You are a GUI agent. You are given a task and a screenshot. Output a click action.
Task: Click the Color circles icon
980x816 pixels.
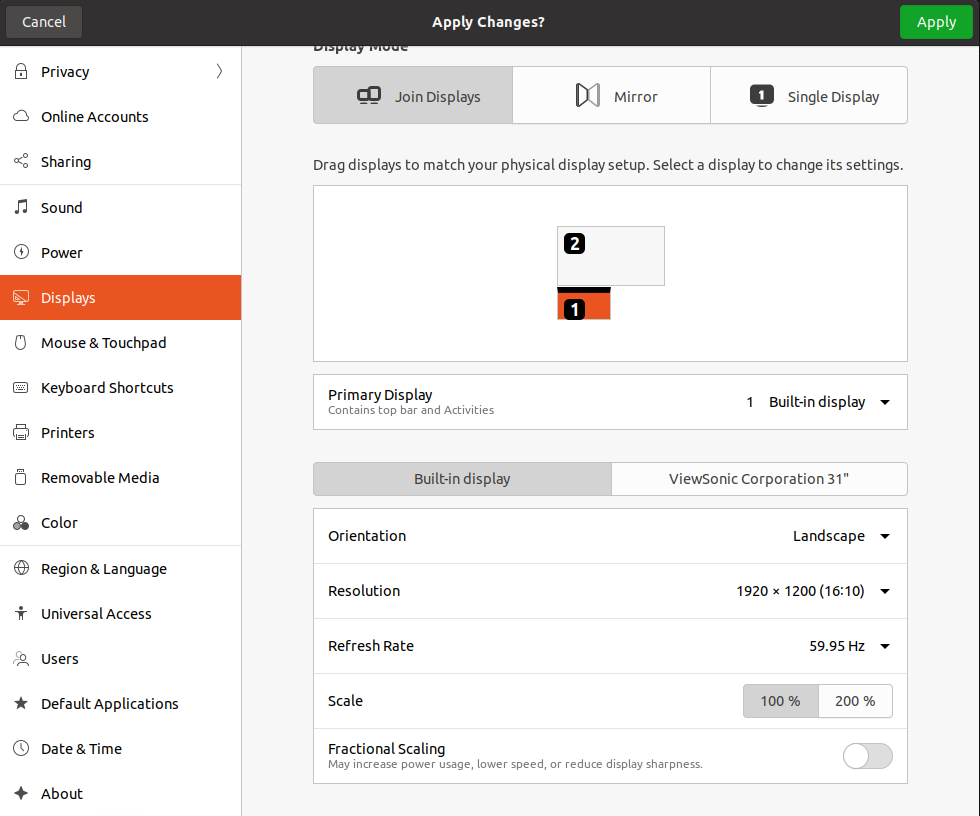(21, 522)
